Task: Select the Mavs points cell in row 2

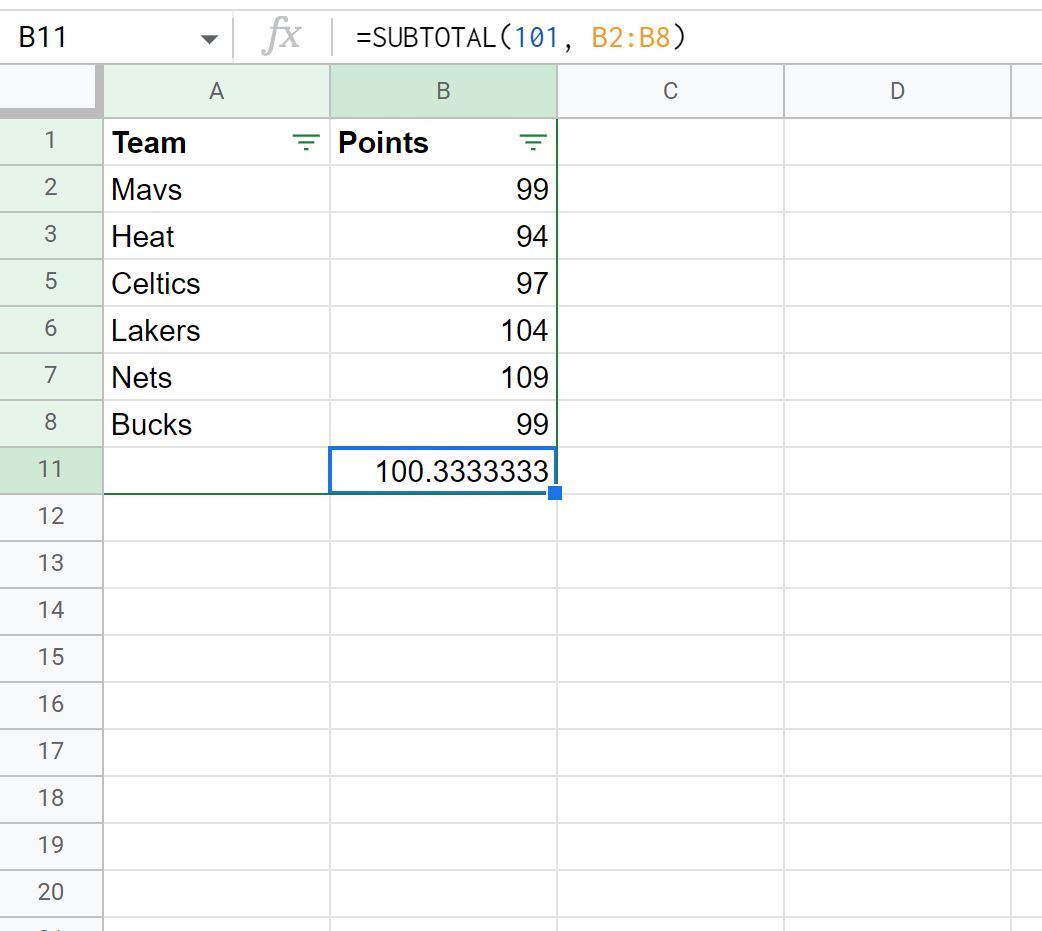Action: coord(443,189)
